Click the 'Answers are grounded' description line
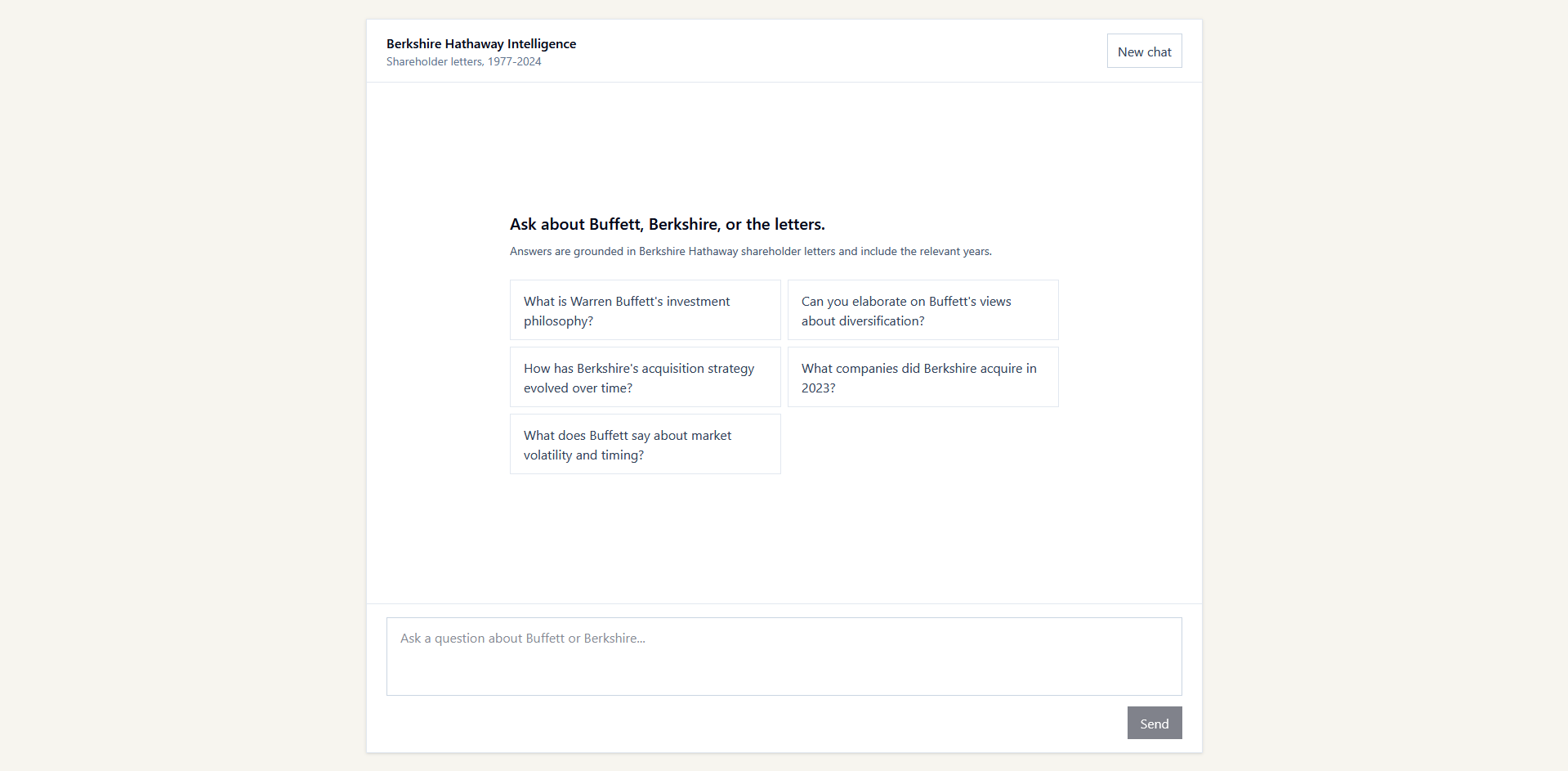Viewport: 1568px width, 771px height. click(x=751, y=251)
